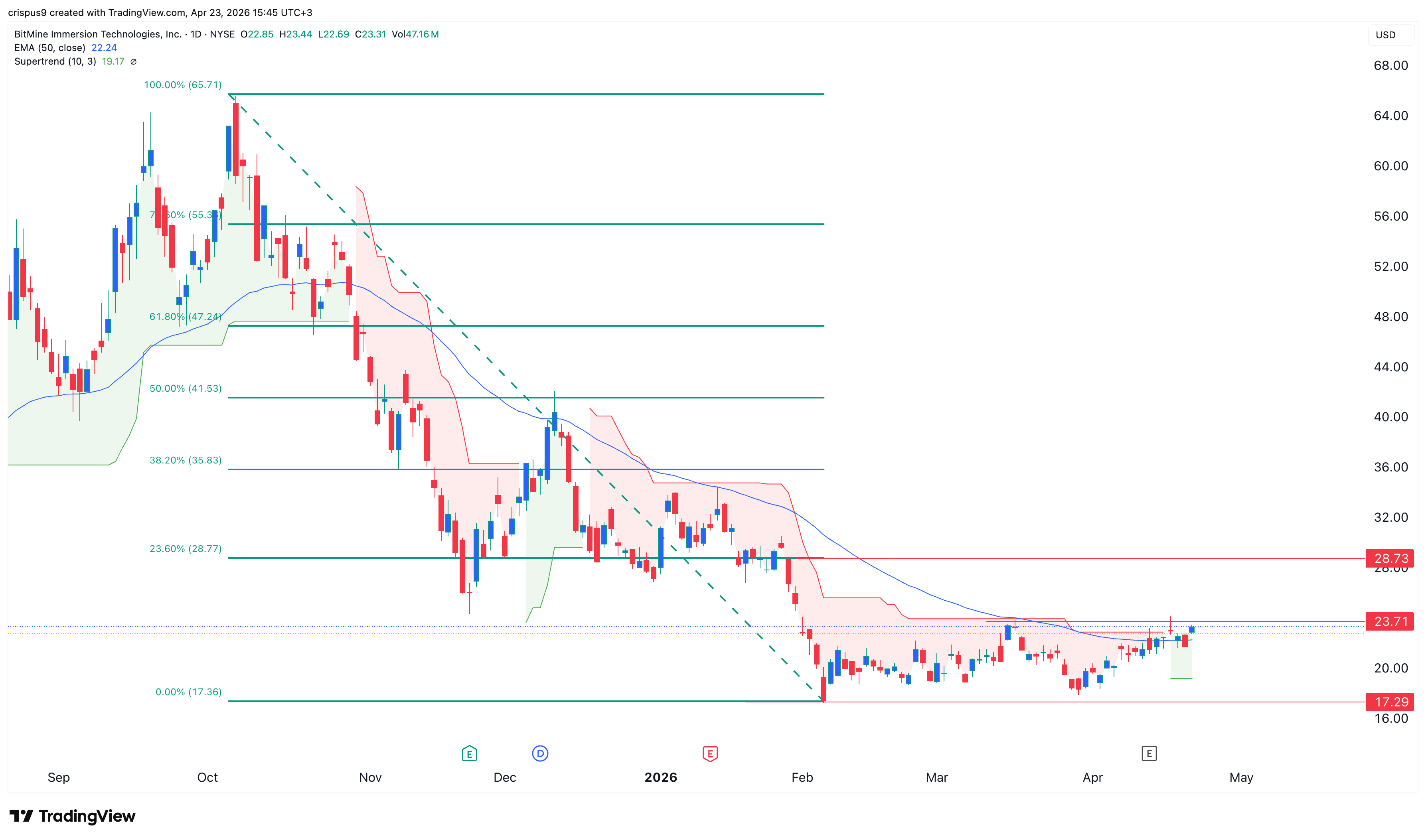Click the 50.00% (41.53) Fibonacci label
This screenshot has height=840, width=1426.
[185, 388]
